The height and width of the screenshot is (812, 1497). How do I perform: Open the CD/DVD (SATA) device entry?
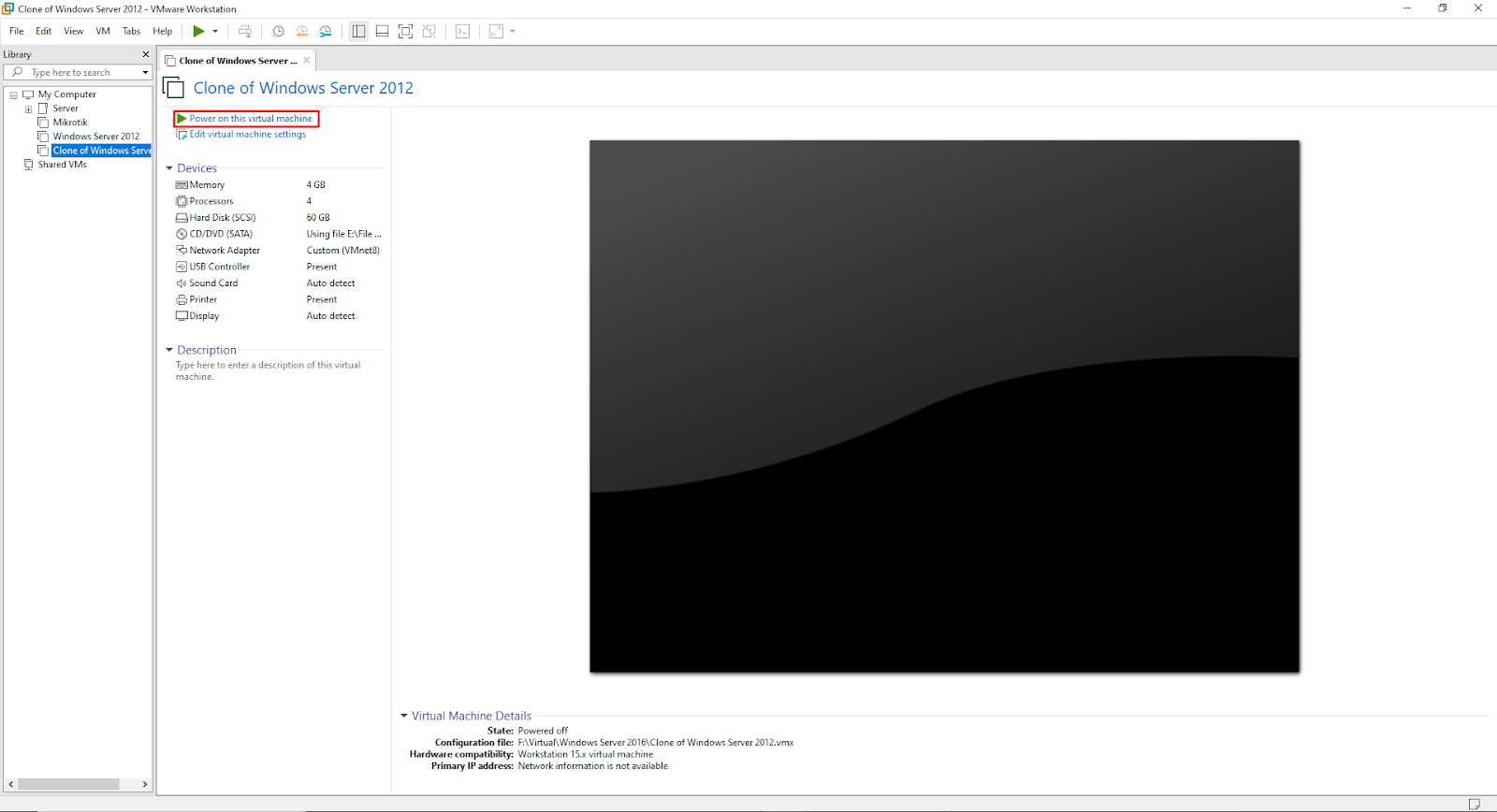(221, 234)
